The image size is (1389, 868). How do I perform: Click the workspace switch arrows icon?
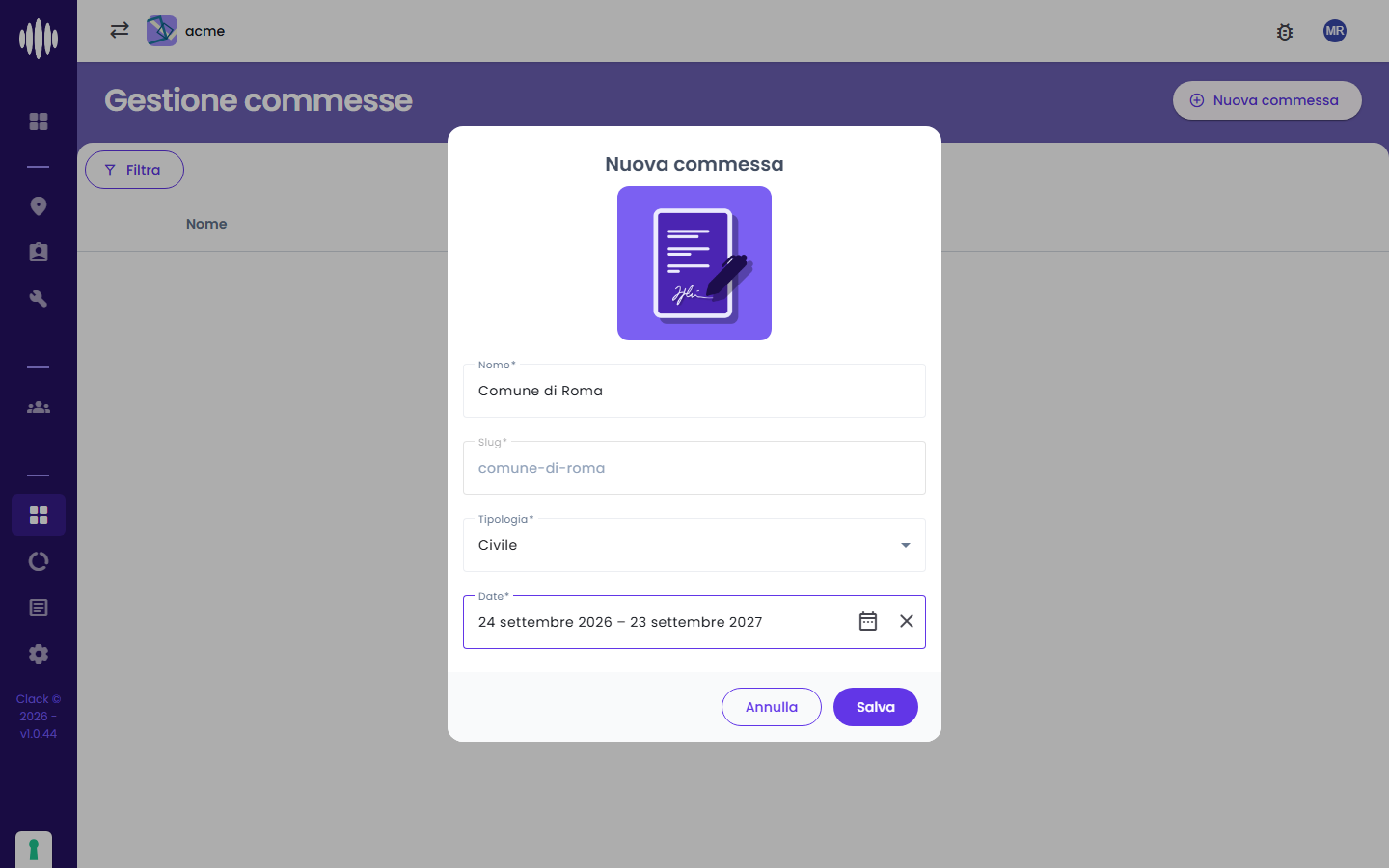(120, 30)
